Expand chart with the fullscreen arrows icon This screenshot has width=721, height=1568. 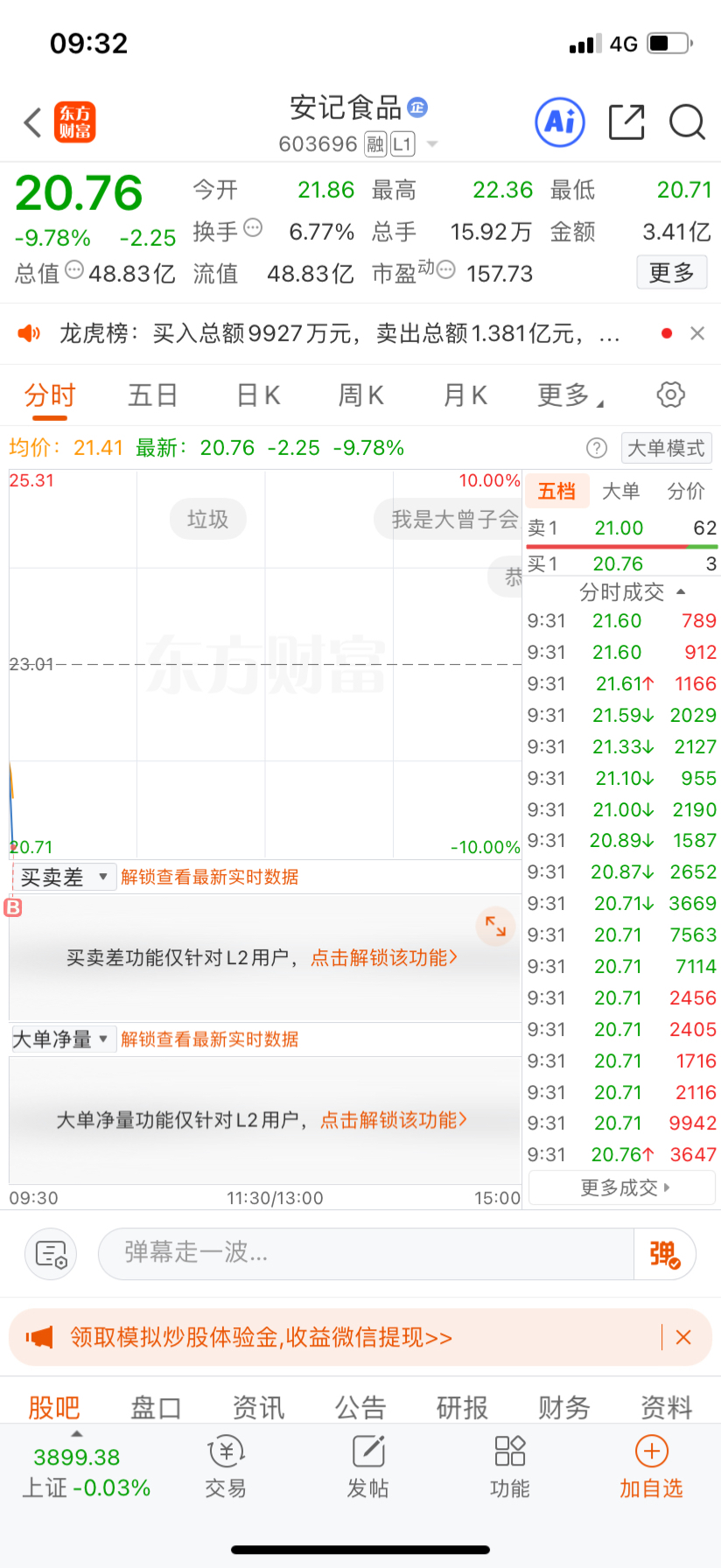(x=495, y=926)
